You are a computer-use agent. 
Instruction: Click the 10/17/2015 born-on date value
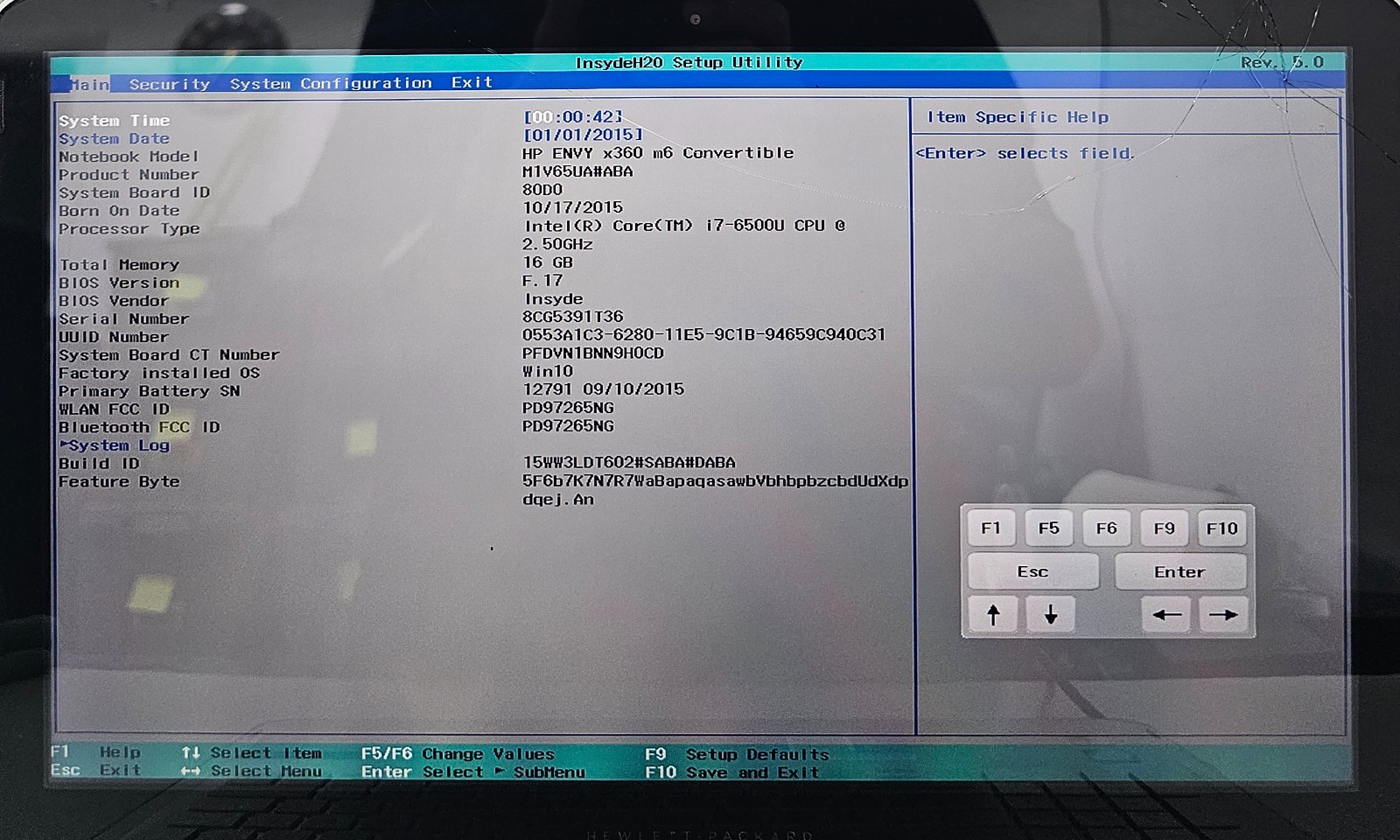pyautogui.click(x=573, y=207)
